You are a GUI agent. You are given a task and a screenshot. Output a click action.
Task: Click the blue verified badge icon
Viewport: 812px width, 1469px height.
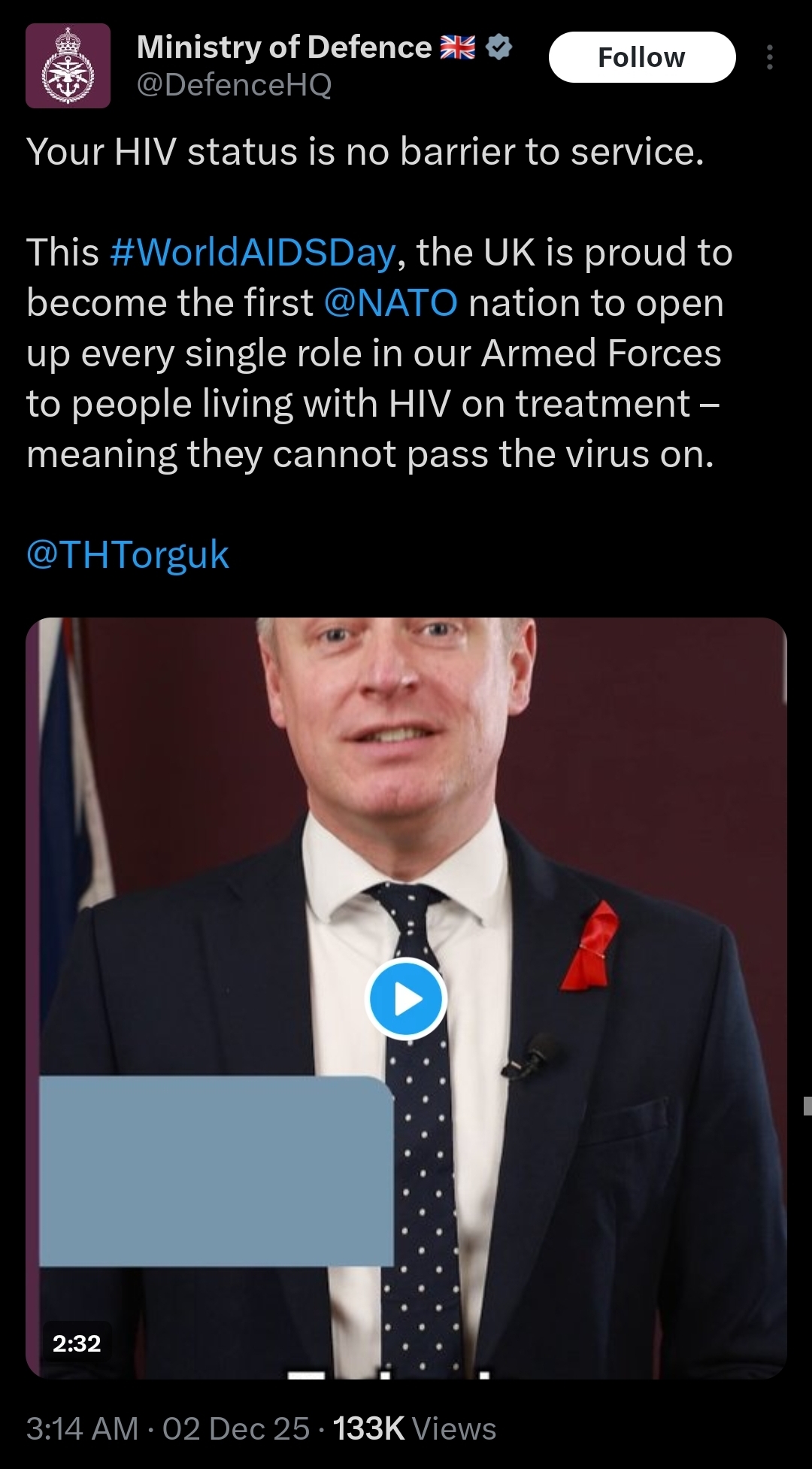(498, 47)
